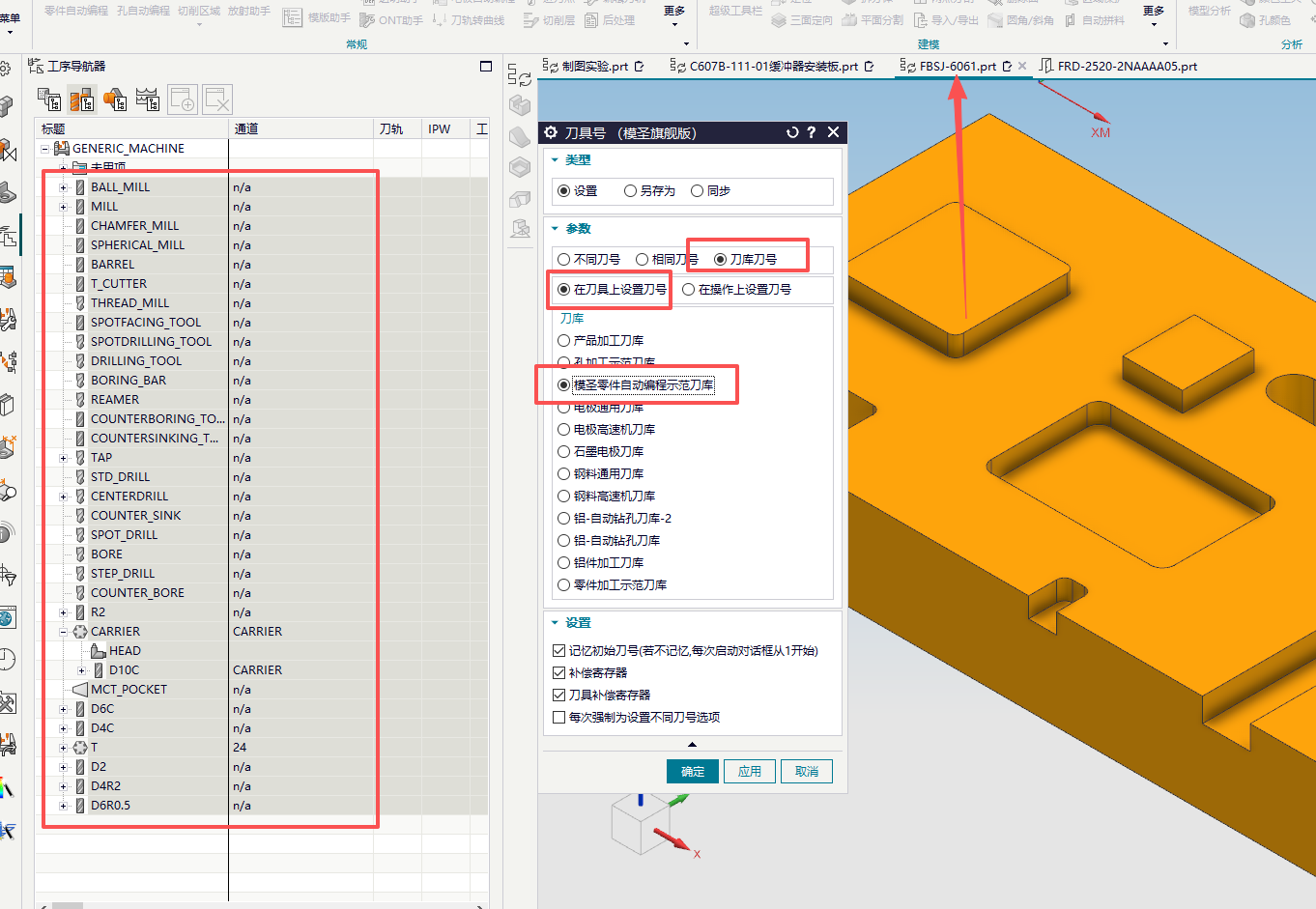Enable 每次强制为设置不同刀号选项 checkbox
Screen dimensions: 1316x909
(x=558, y=717)
